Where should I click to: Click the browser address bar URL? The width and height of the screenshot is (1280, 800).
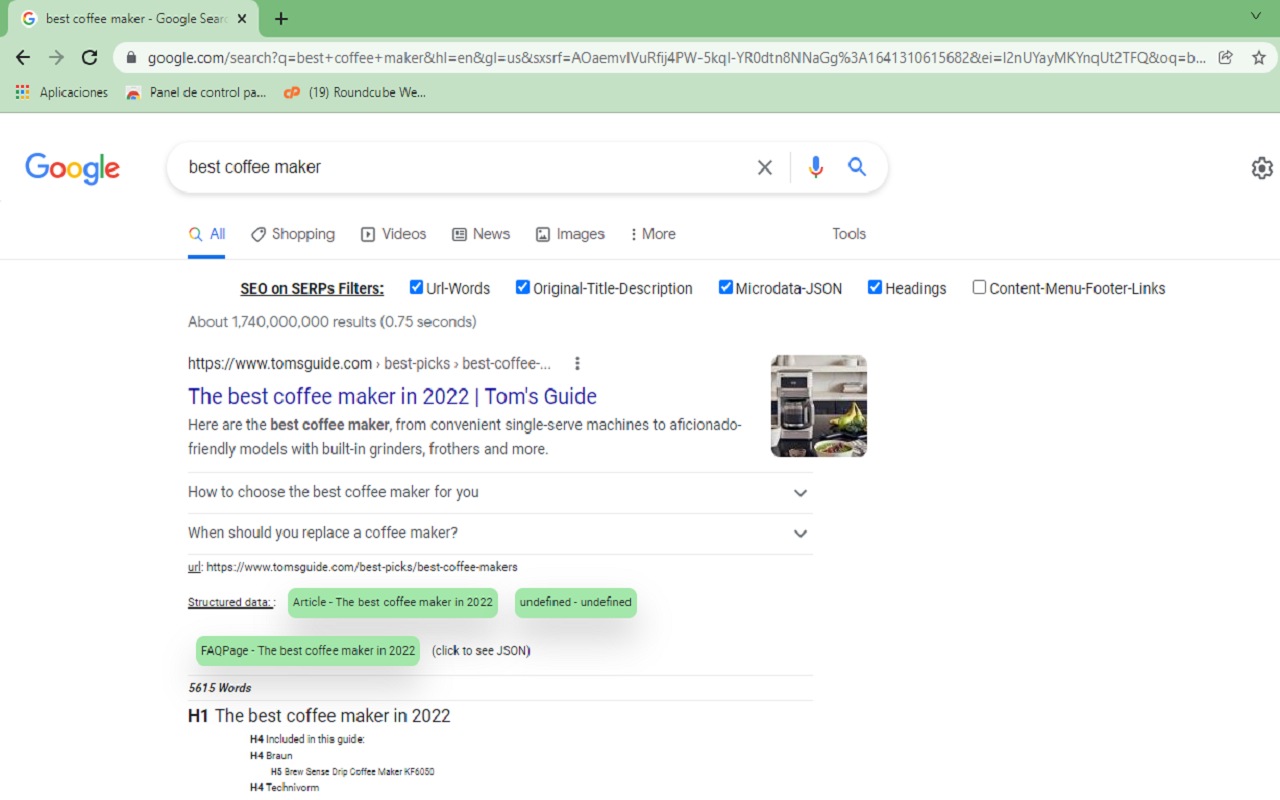(677, 58)
